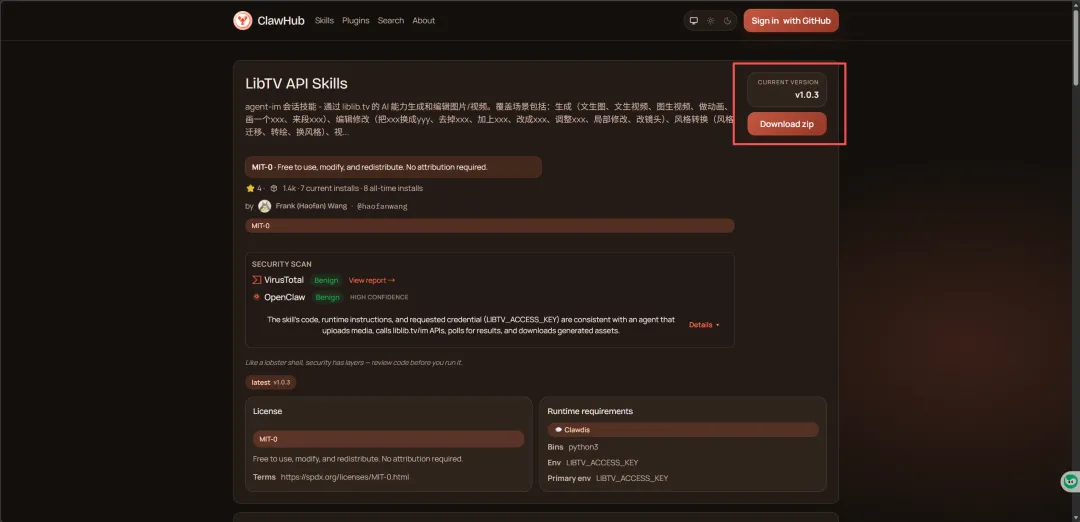
Task: Select the system theme monitor icon
Action: coord(694,21)
